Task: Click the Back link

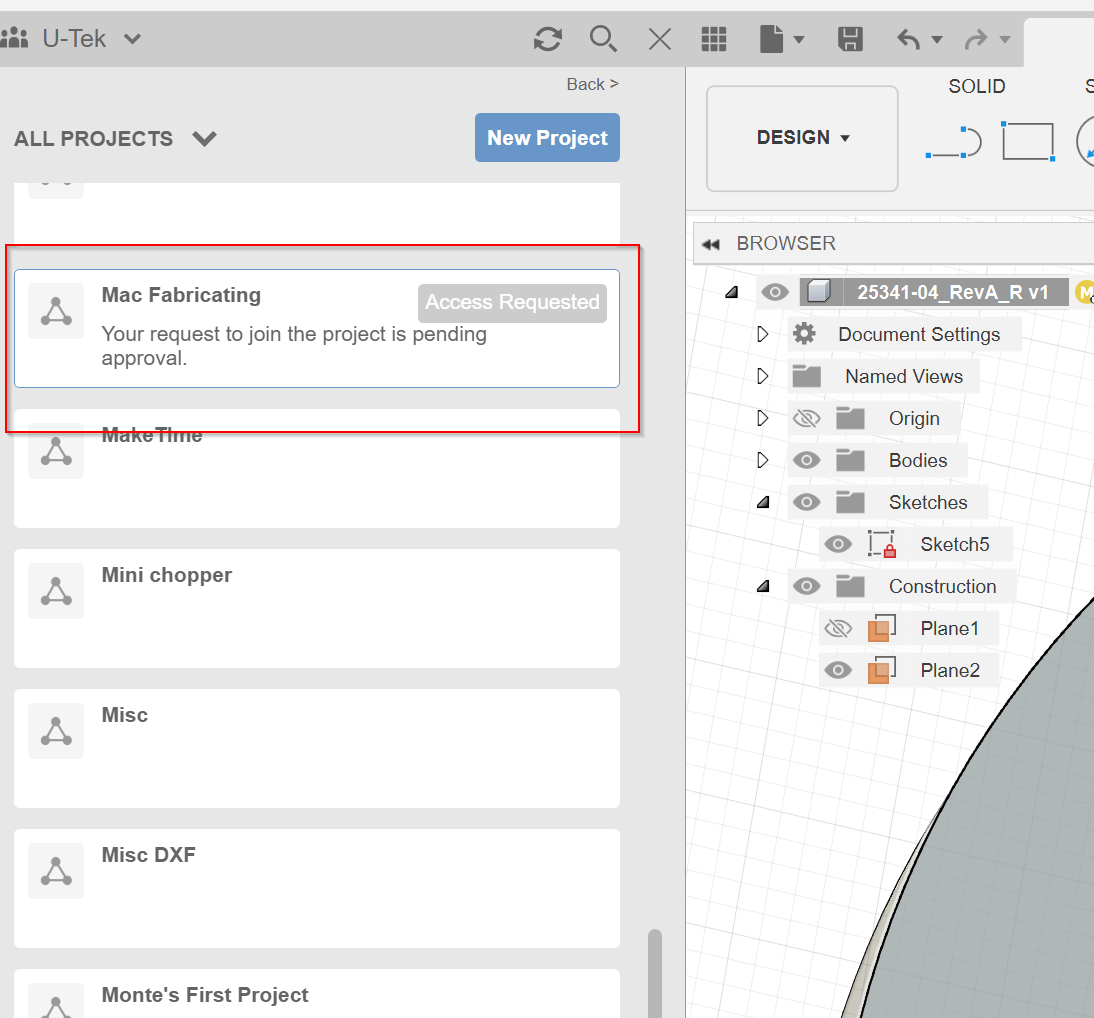Action: [x=592, y=84]
